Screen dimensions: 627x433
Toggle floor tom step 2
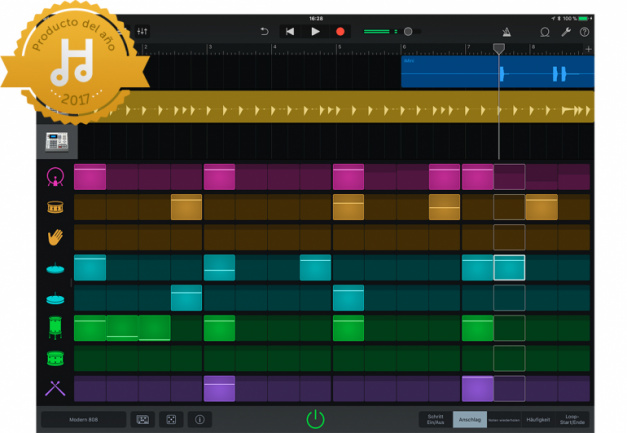[122, 328]
